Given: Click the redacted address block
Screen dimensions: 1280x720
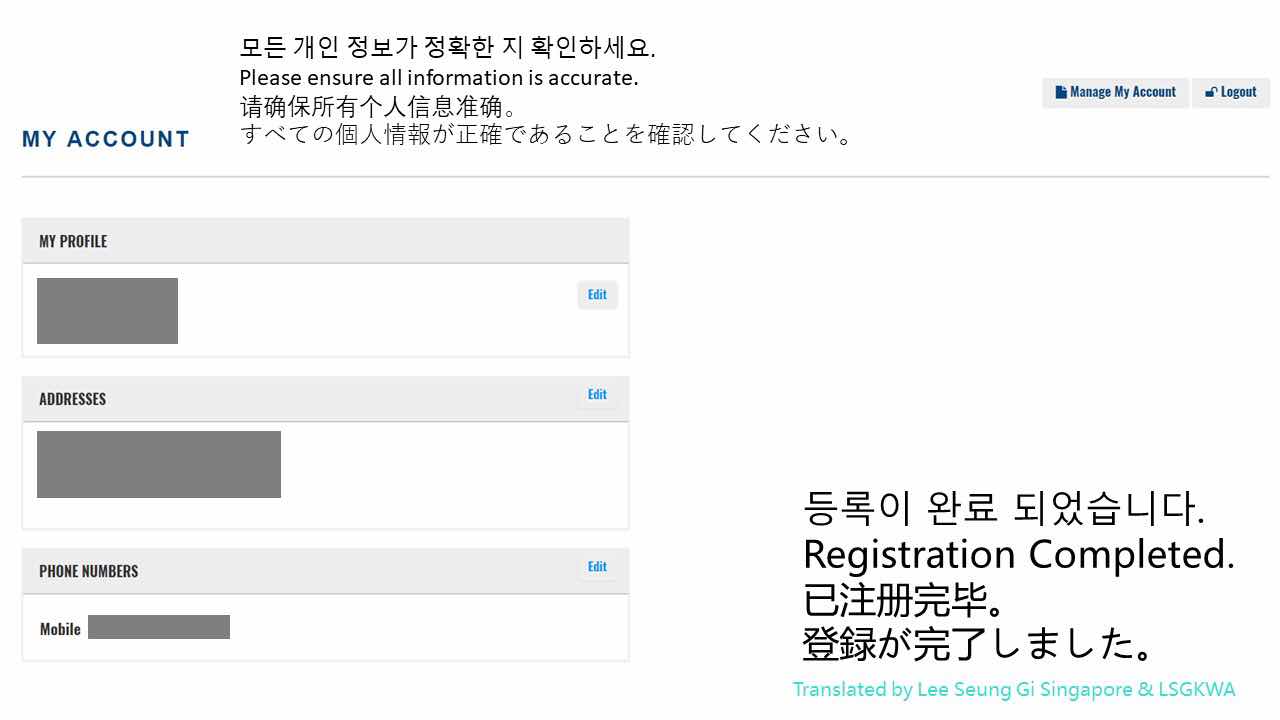Looking at the screenshot, I should (159, 464).
